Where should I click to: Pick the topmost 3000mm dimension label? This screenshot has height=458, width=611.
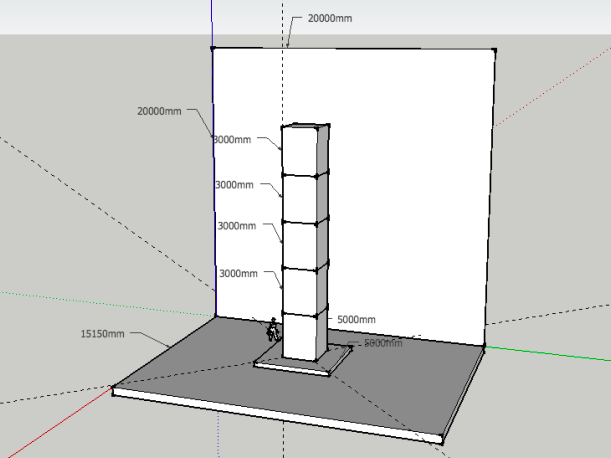233,140
